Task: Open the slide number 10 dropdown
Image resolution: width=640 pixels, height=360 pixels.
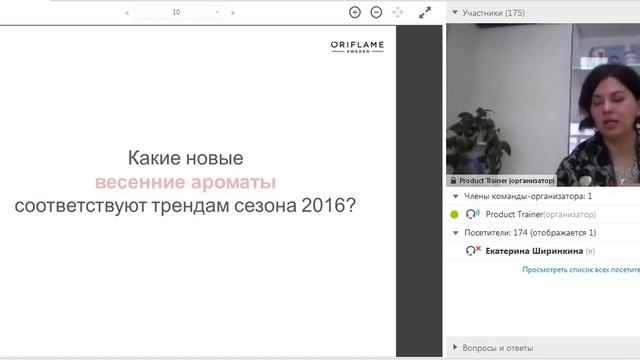Action: 180,12
